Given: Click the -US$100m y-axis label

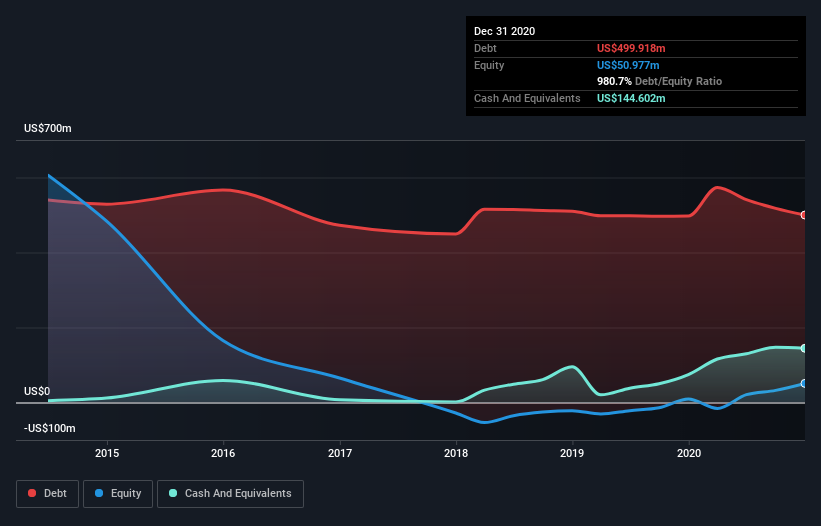Looking at the screenshot, I should coord(50,428).
